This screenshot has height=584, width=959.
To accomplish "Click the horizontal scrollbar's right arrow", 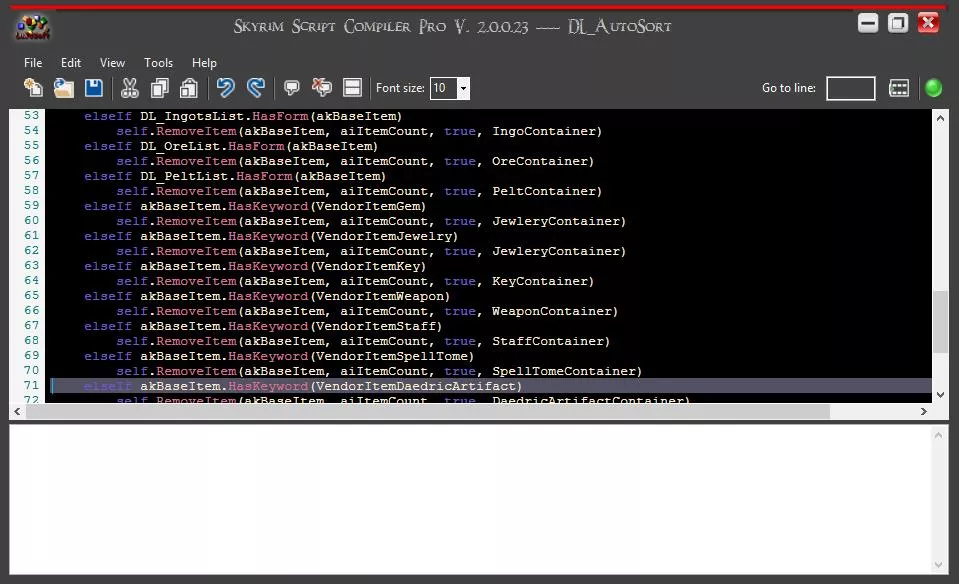I will point(924,412).
